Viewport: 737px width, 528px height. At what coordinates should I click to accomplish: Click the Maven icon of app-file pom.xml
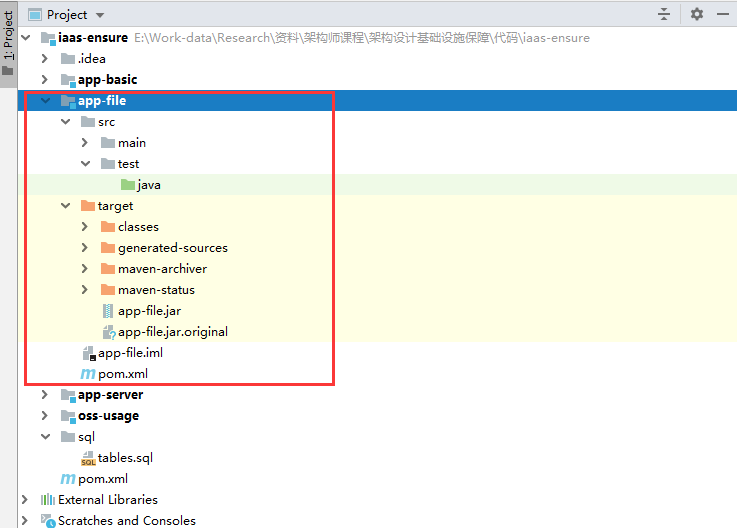click(x=88, y=374)
